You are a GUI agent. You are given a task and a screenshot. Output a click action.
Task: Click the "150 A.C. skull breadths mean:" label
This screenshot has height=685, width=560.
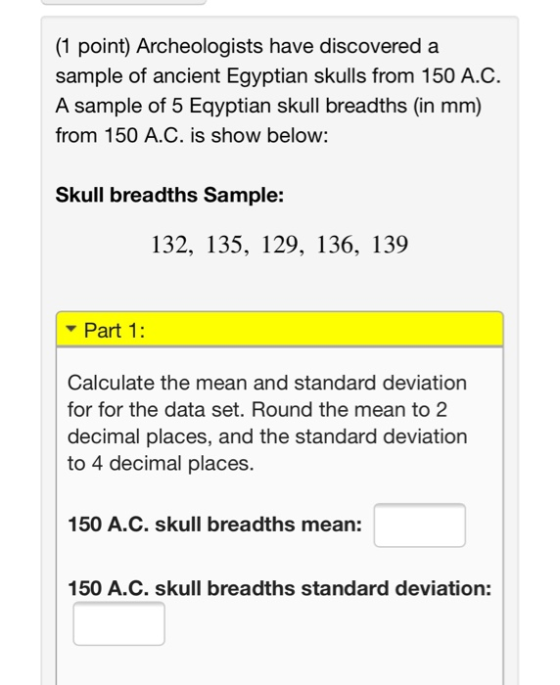tap(215, 524)
